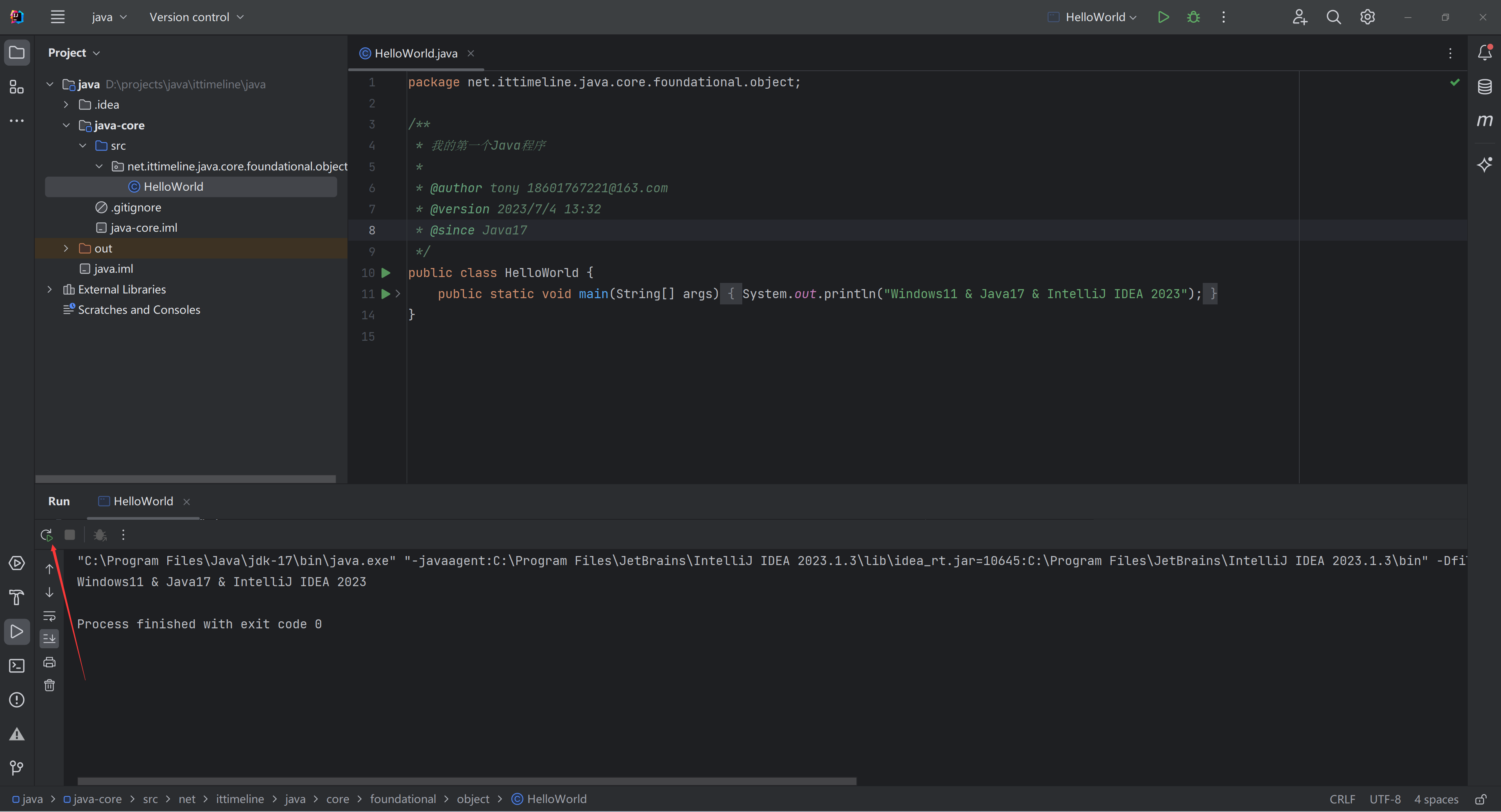The height and width of the screenshot is (812, 1501).
Task: Collapse the java root project node
Action: (50, 84)
